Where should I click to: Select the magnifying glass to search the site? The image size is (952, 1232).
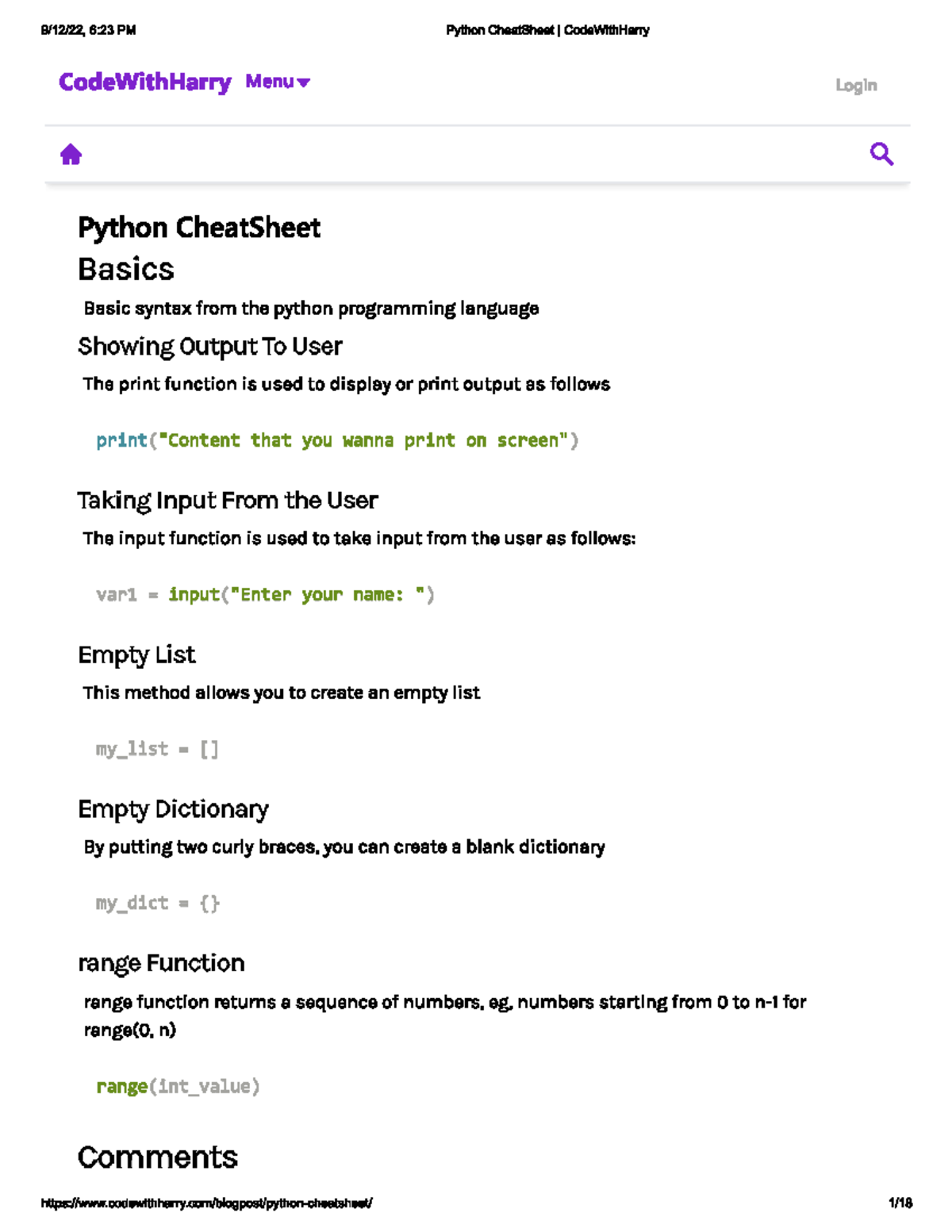pos(882,153)
